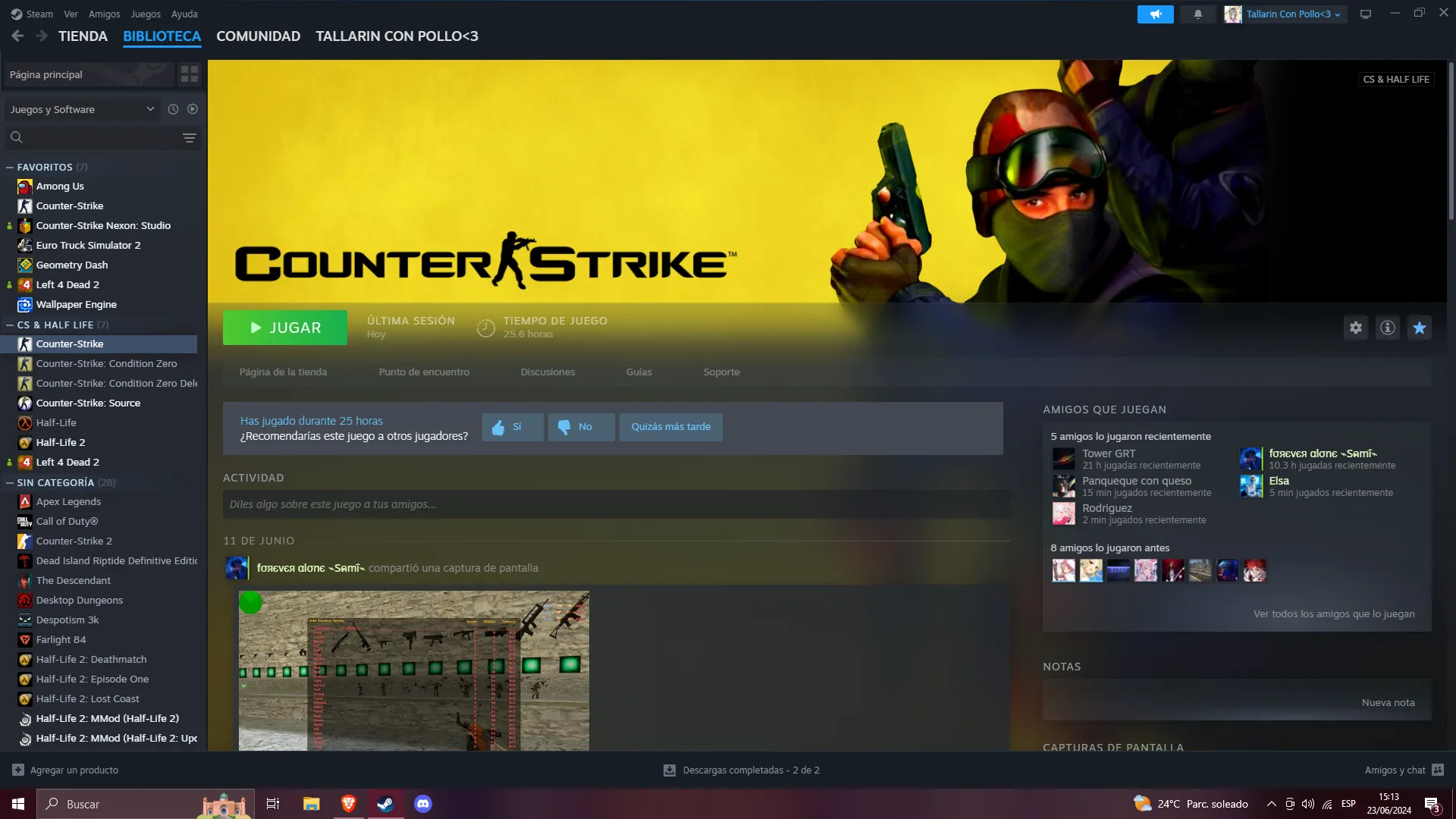Collapse the FAVORITOS category

point(10,167)
